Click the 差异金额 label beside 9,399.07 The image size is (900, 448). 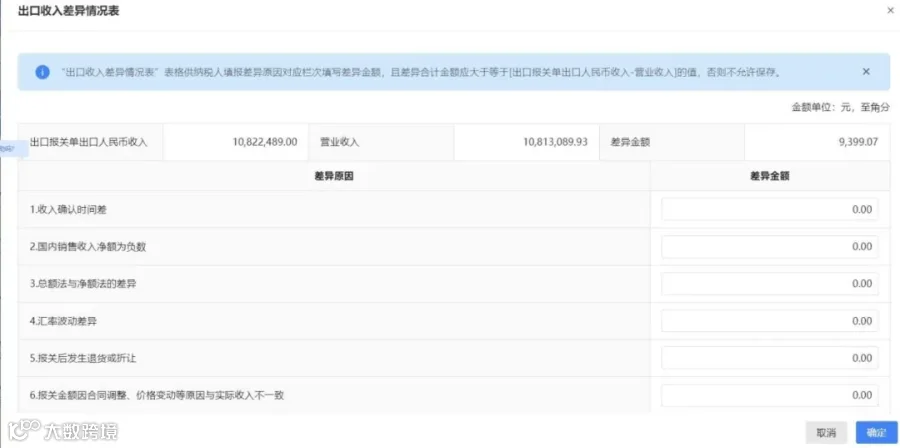(x=630, y=142)
